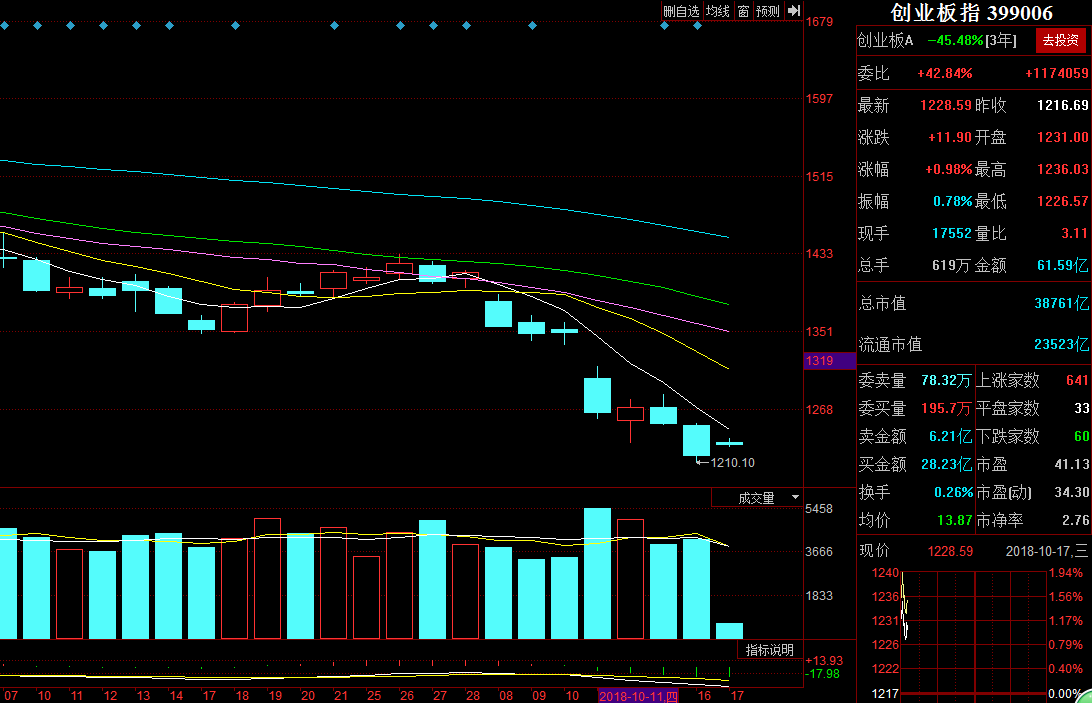Click the leftmost blue diamond marker at chart top

tap(4, 26)
